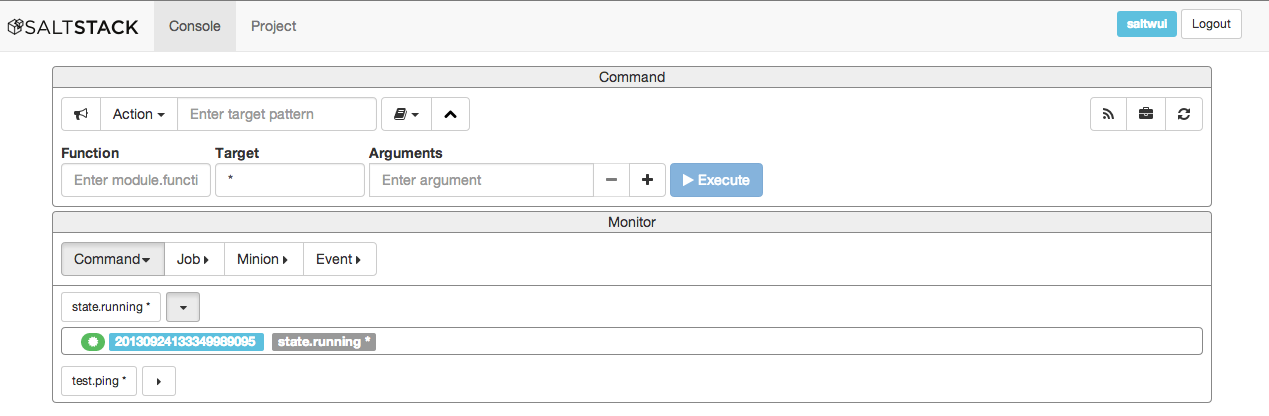Expand the Event monitor view
Viewport: 1269px width, 416px height.
340,259
